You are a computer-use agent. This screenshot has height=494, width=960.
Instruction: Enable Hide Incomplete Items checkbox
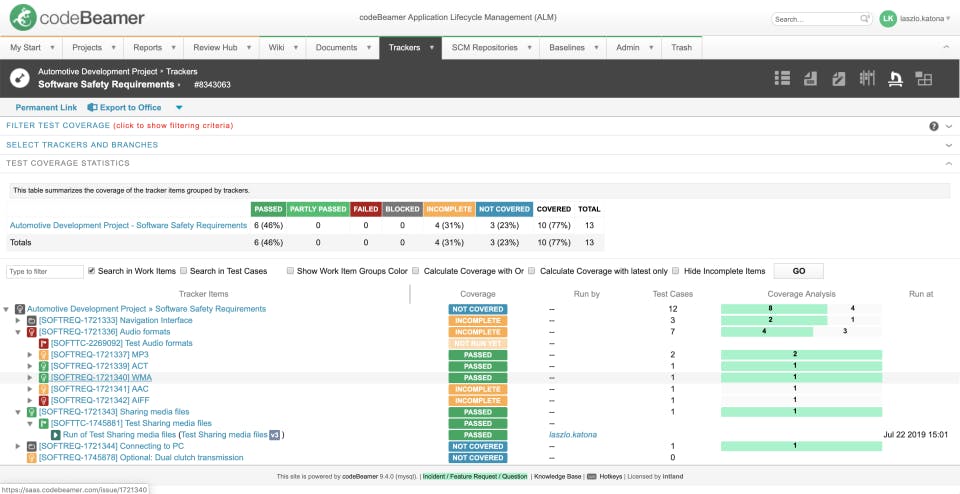[x=675, y=271]
